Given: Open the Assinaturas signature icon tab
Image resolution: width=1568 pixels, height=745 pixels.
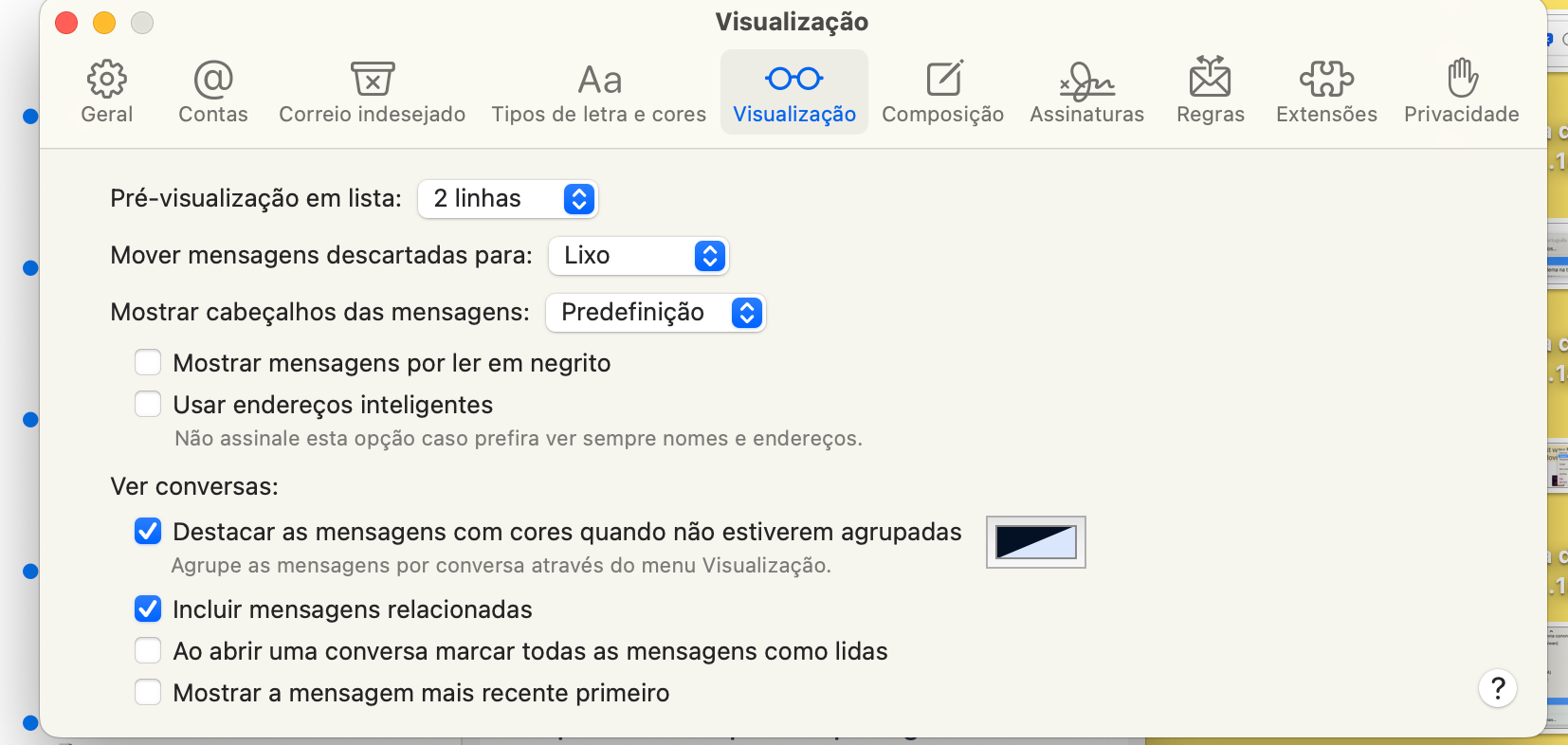Looking at the screenshot, I should click(x=1087, y=82).
